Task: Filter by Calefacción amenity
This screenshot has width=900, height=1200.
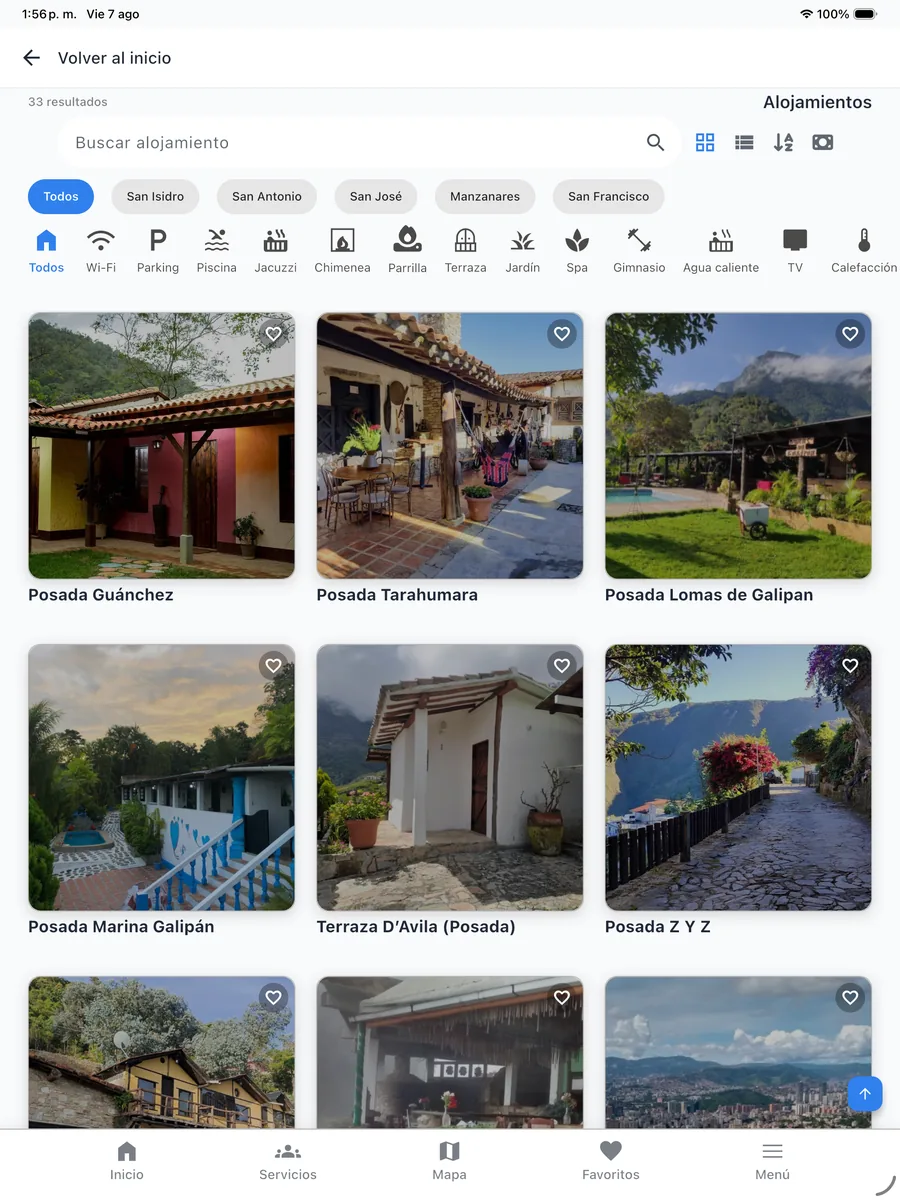Action: pos(864,250)
